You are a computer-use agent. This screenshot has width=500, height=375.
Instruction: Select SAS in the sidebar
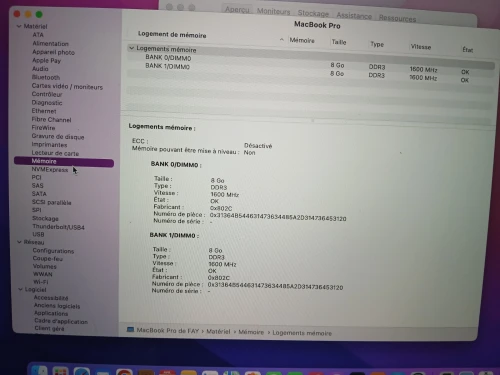37,186
